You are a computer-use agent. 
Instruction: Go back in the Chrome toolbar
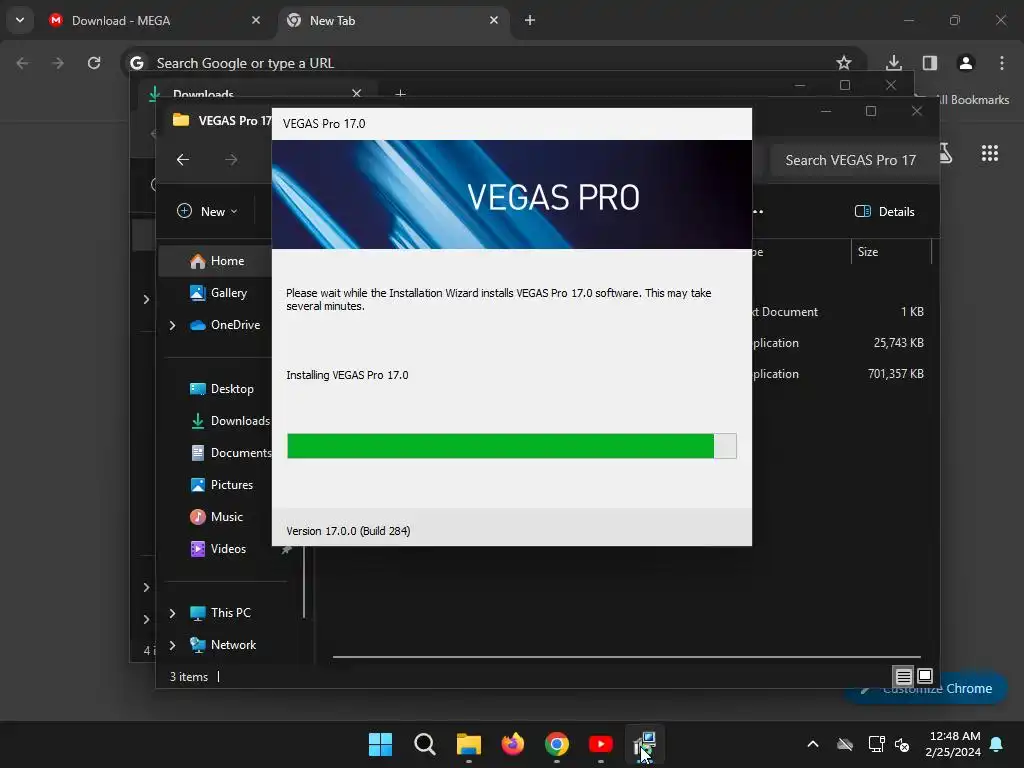pyautogui.click(x=22, y=63)
